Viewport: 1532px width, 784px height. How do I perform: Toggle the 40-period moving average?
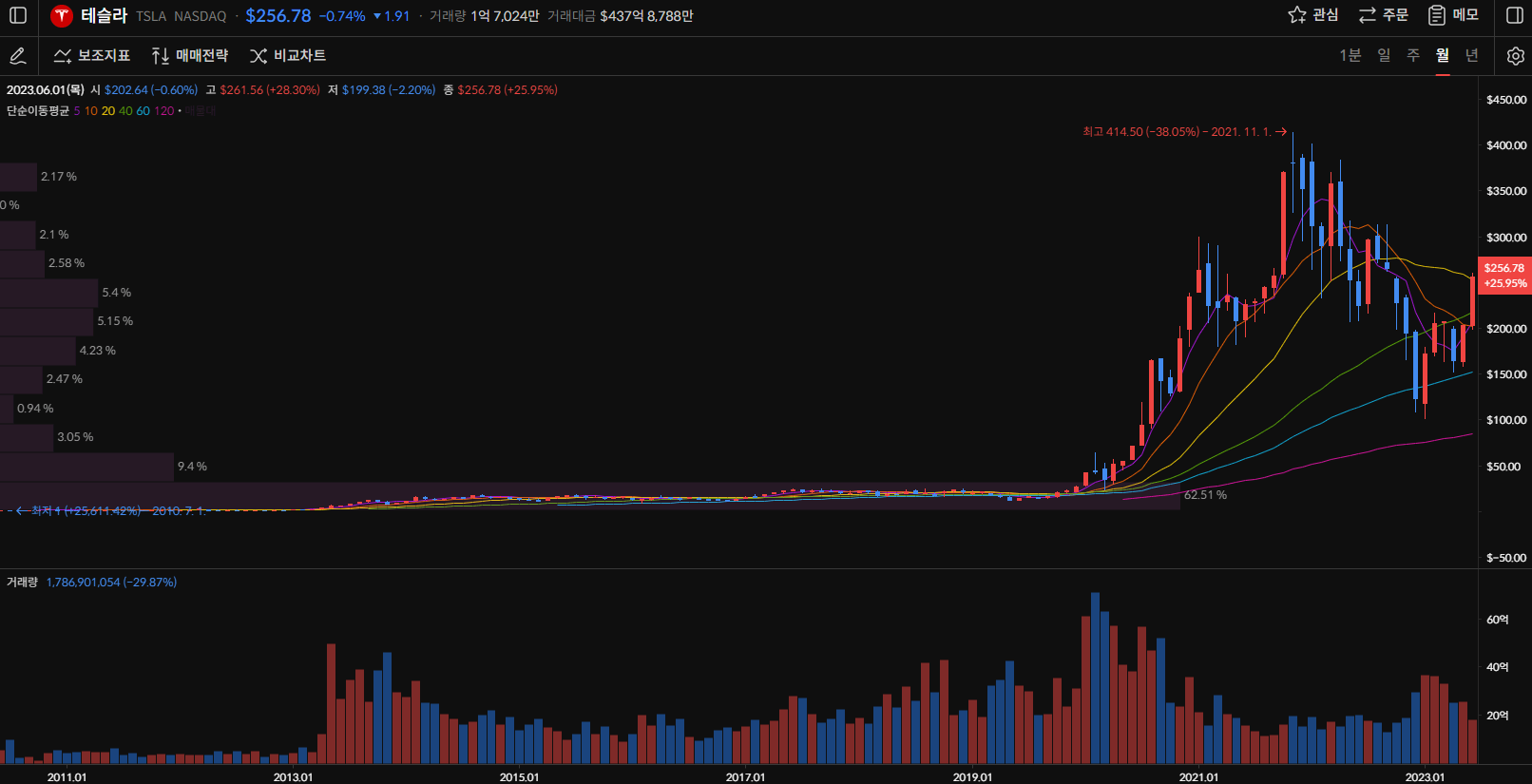(x=125, y=111)
